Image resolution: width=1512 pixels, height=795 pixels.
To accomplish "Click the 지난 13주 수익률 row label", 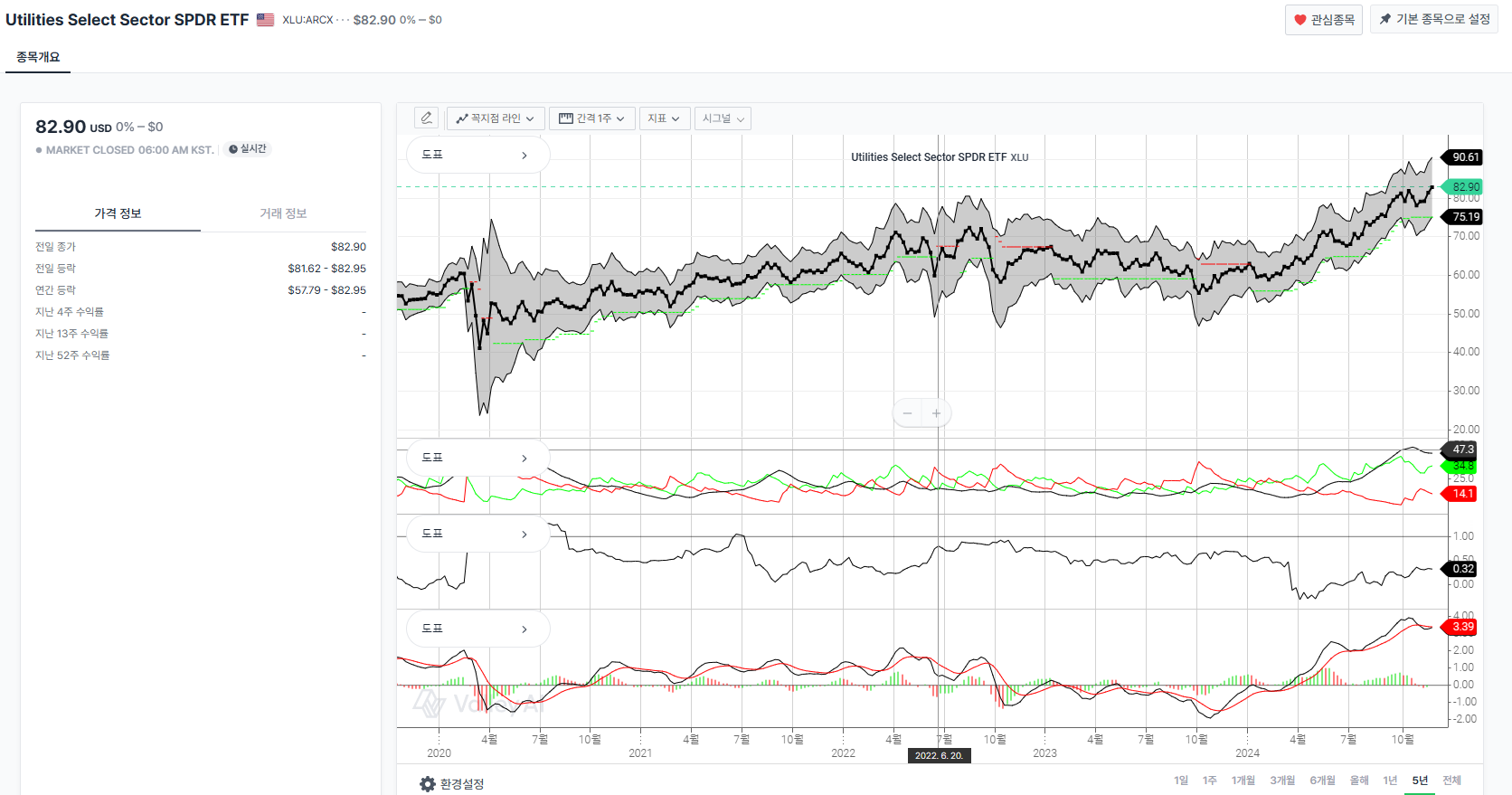I will pyautogui.click(x=71, y=334).
